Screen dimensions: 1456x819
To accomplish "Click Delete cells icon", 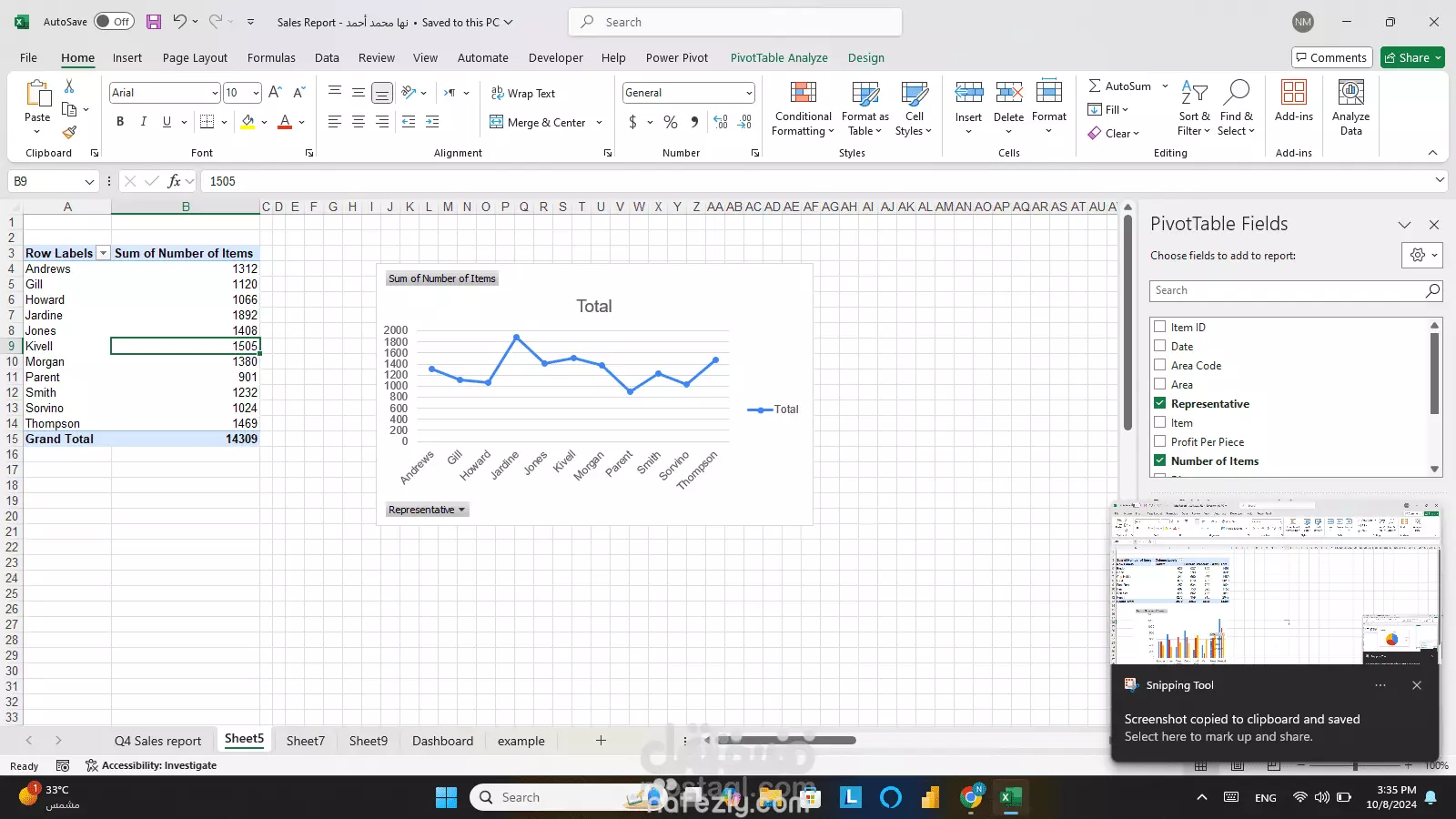I will pos(1008,92).
